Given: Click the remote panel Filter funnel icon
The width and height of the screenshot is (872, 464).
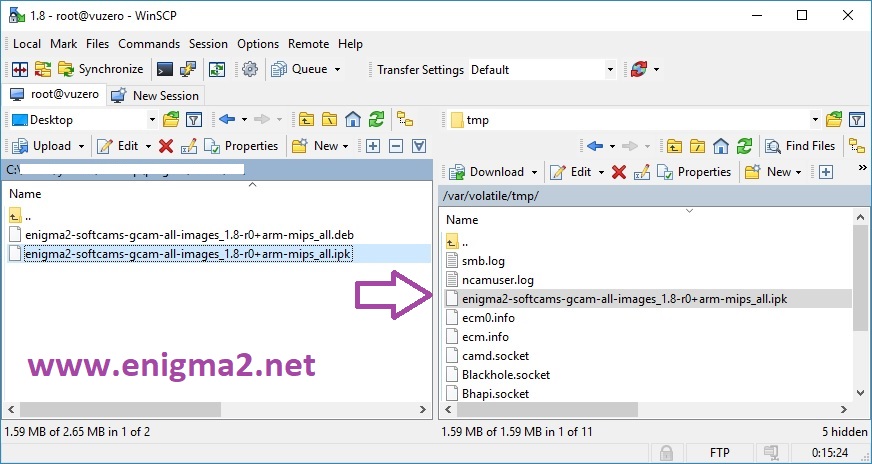Looking at the screenshot, I should click(x=857, y=119).
